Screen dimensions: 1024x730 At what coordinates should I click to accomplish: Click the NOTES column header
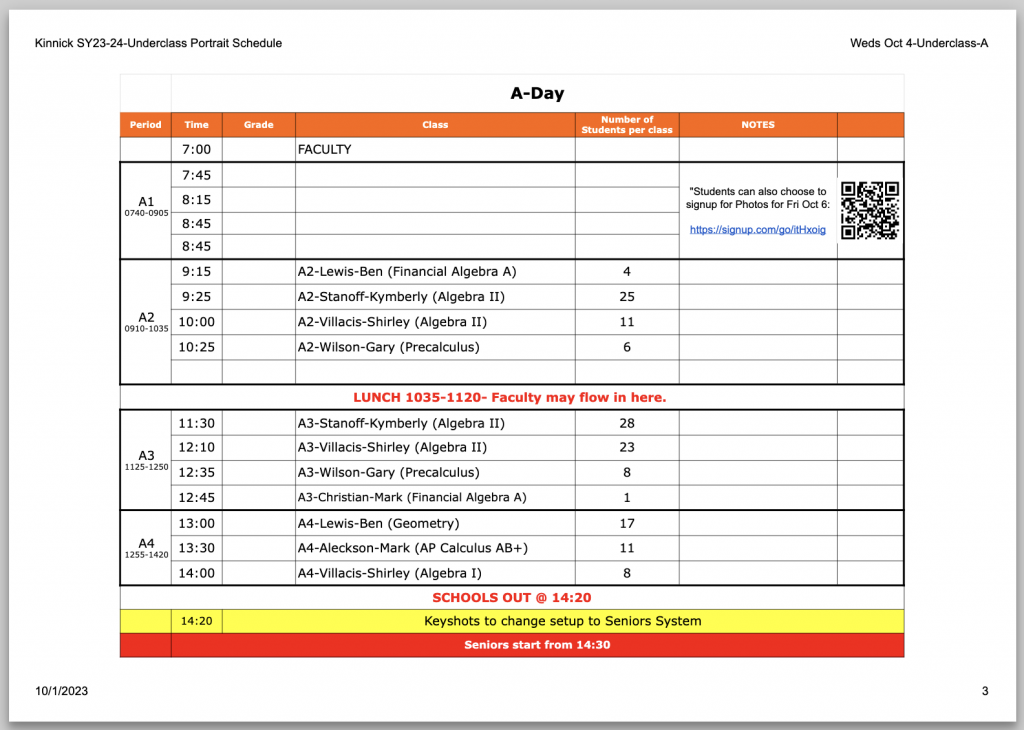point(757,125)
